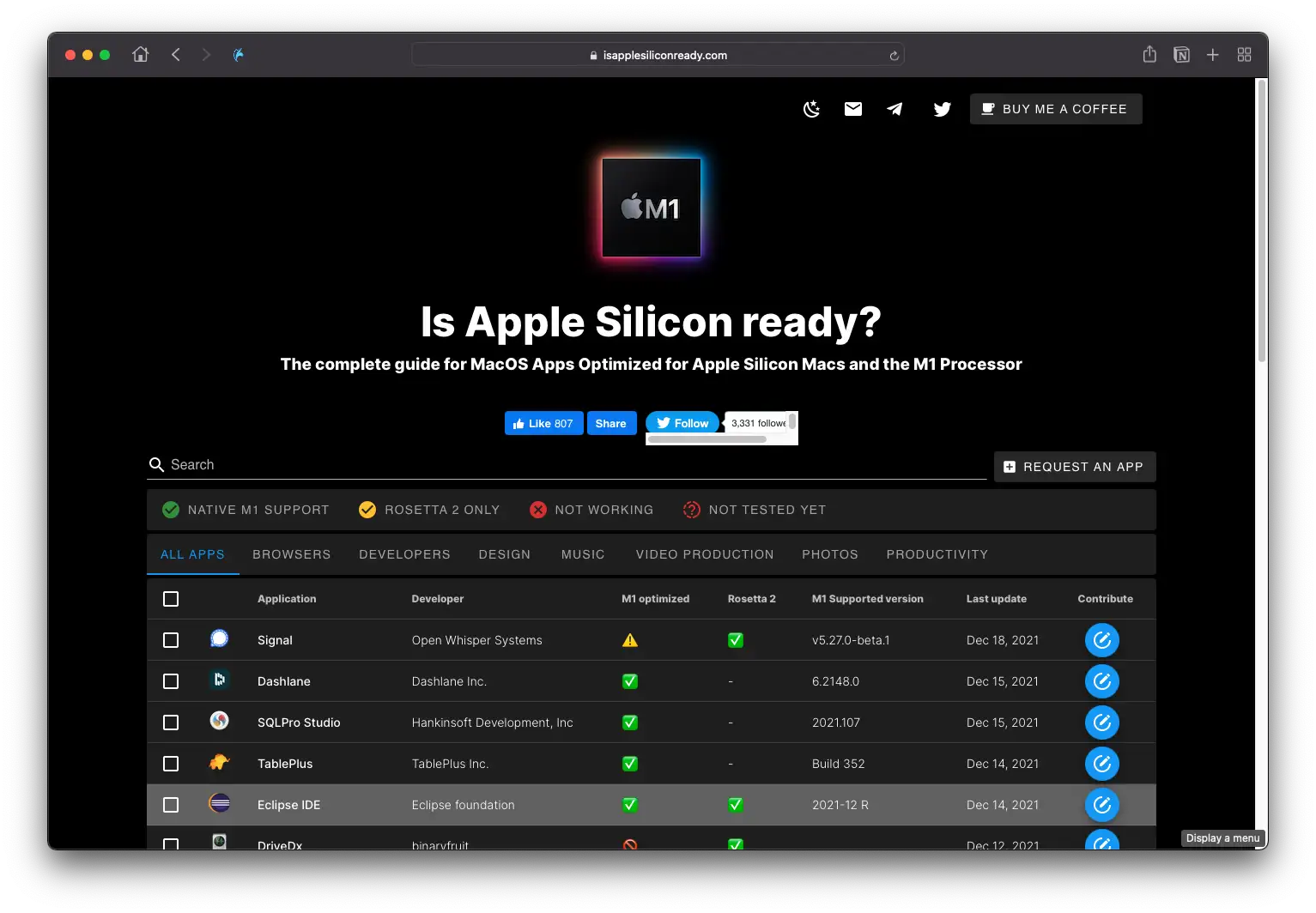The width and height of the screenshot is (1316, 913).
Task: Check the Dashlane row checkbox
Action: click(171, 681)
